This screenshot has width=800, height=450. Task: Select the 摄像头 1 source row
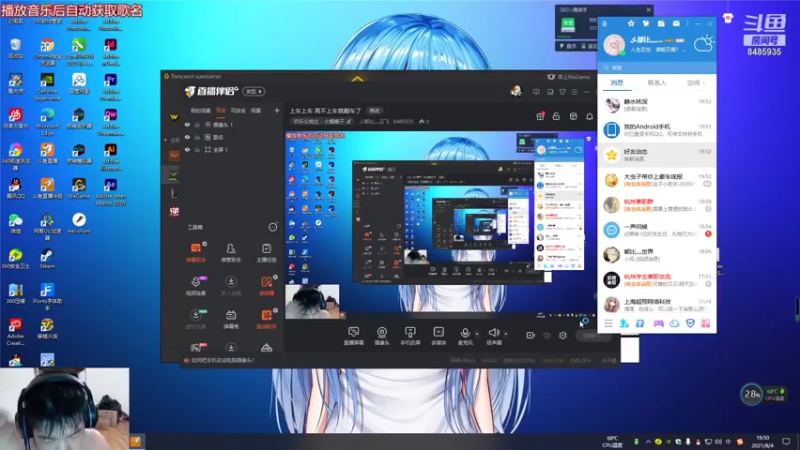[232, 124]
